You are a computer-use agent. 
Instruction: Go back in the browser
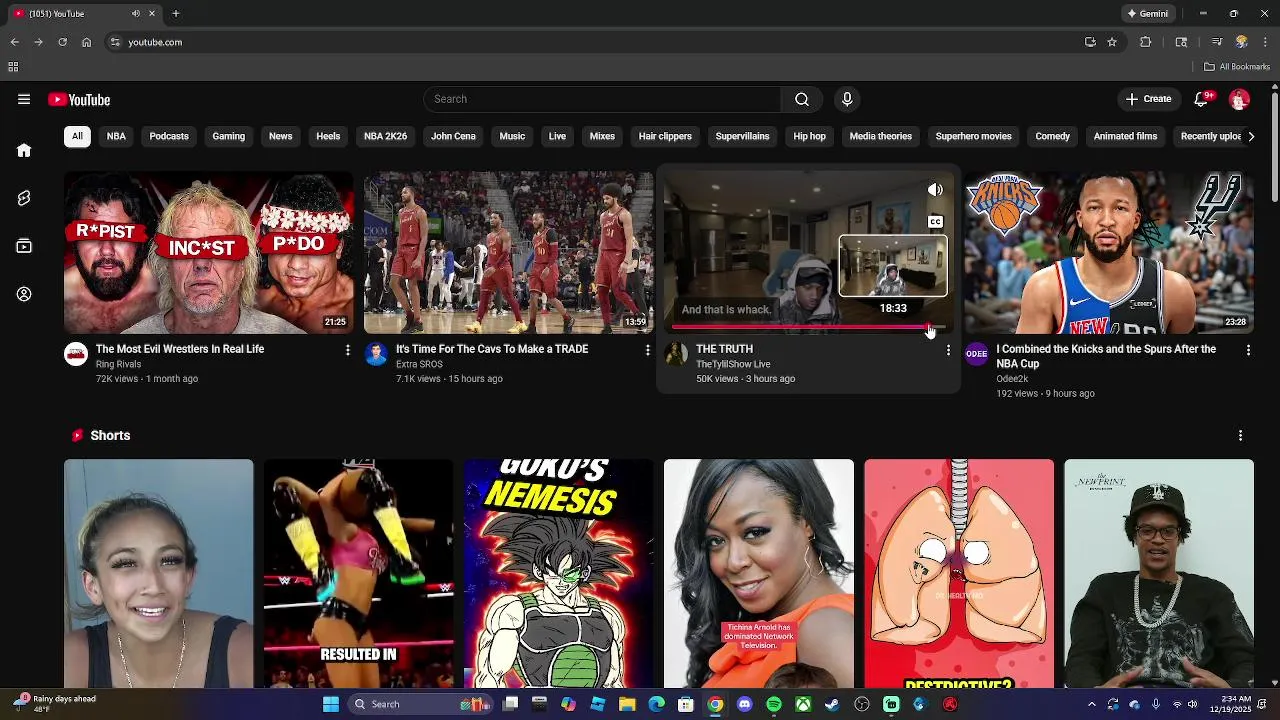click(14, 42)
